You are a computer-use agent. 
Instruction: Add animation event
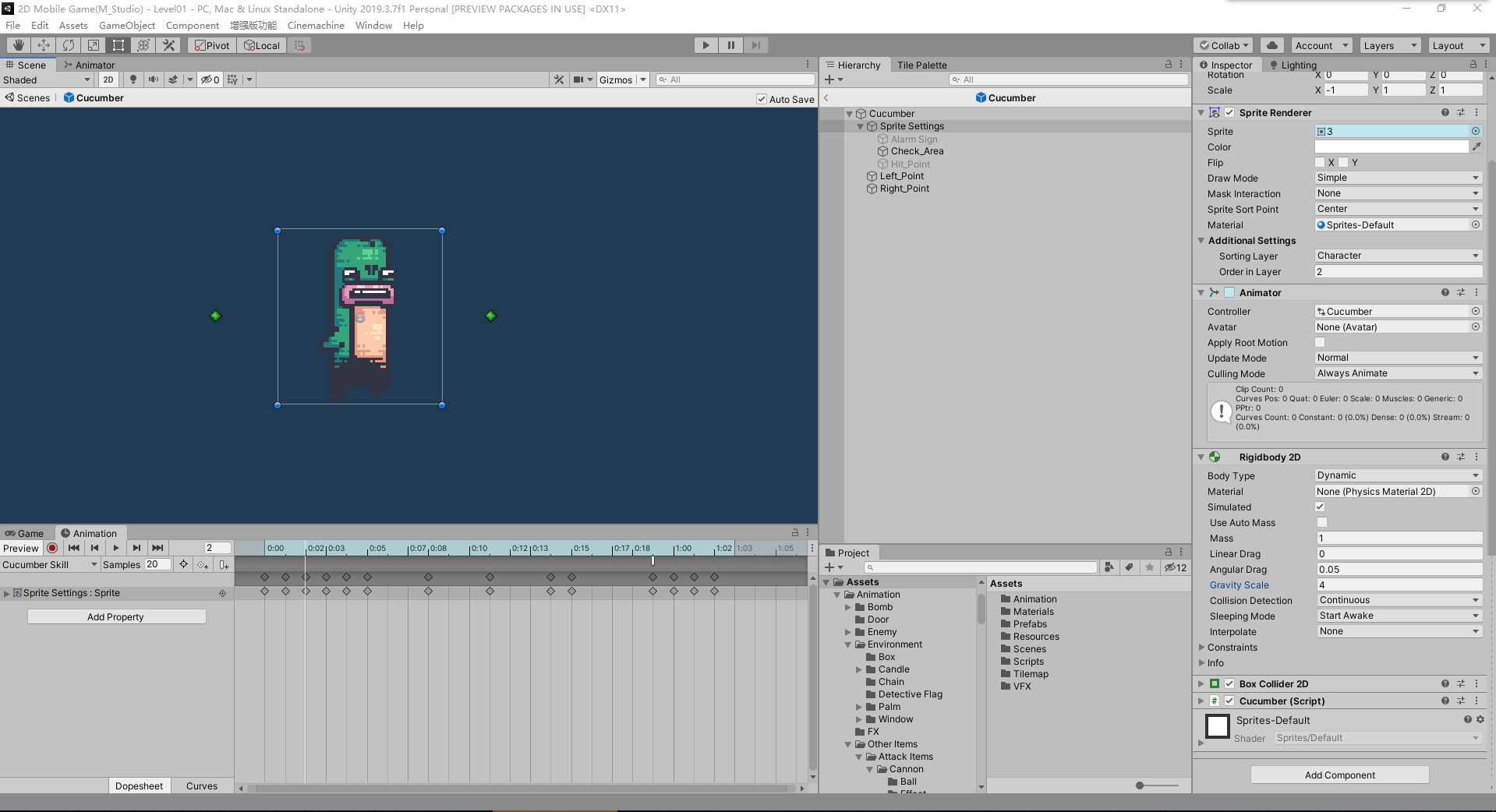(x=224, y=564)
